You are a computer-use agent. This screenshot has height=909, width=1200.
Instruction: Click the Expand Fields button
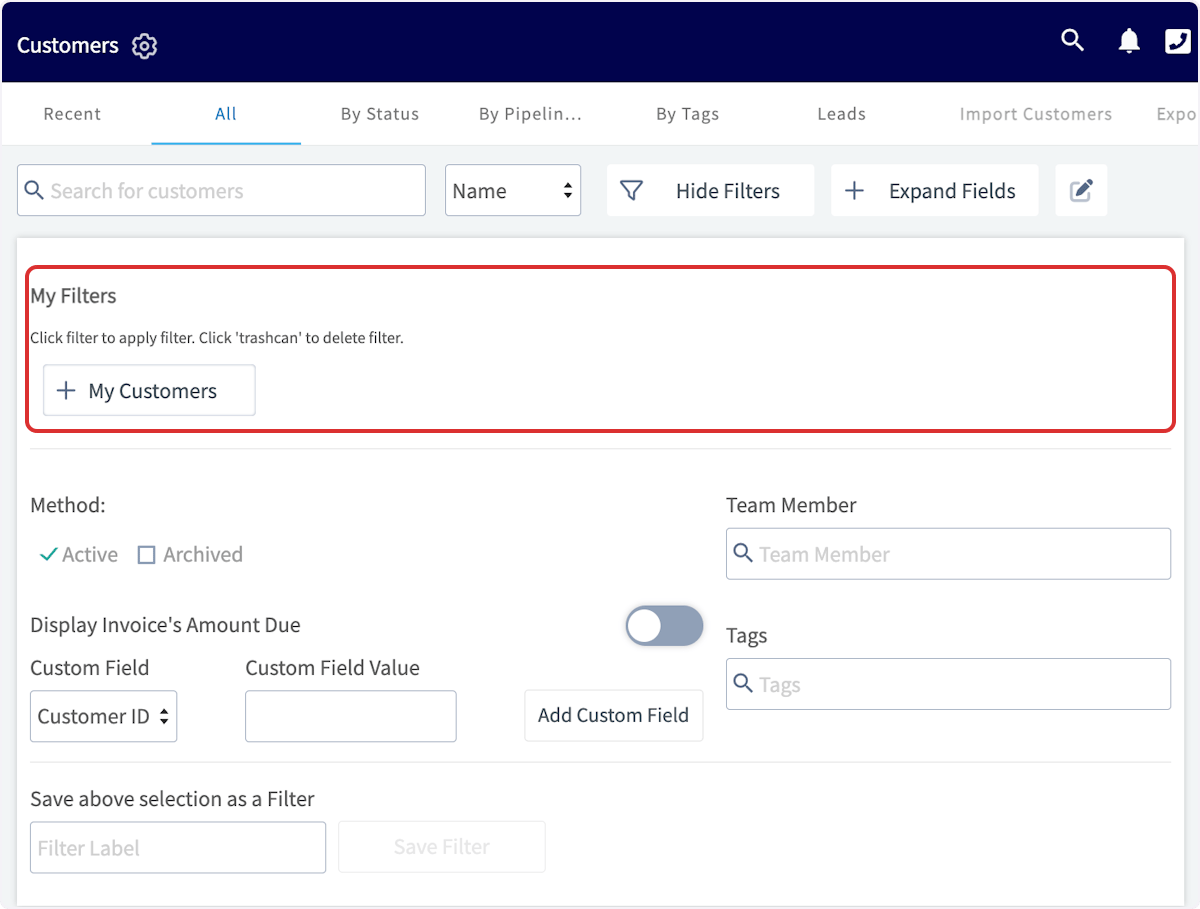pos(934,190)
